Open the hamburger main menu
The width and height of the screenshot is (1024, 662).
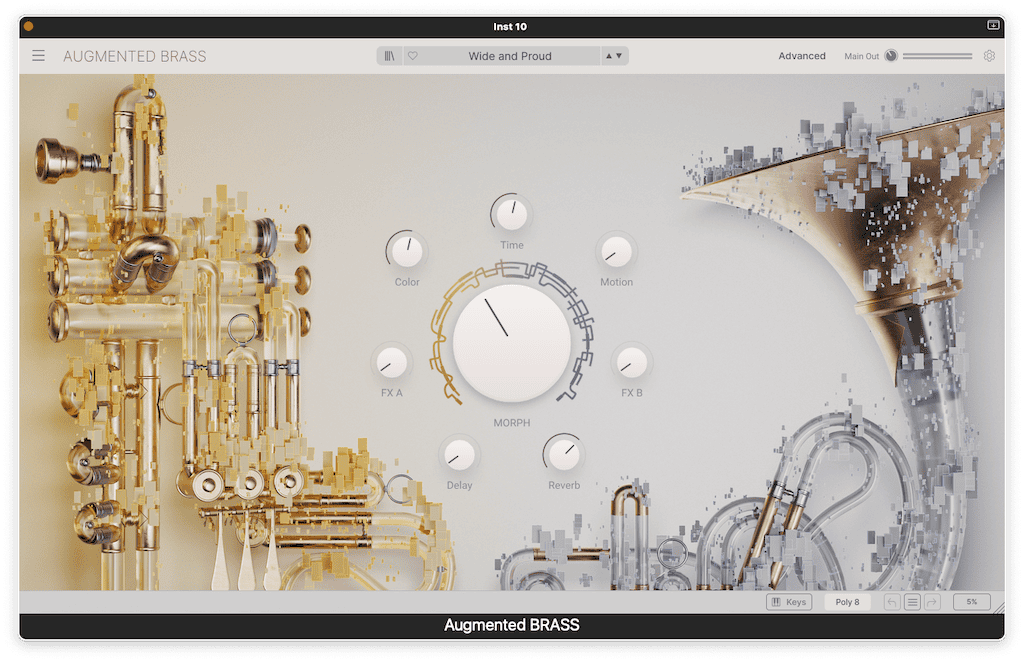click(x=39, y=56)
